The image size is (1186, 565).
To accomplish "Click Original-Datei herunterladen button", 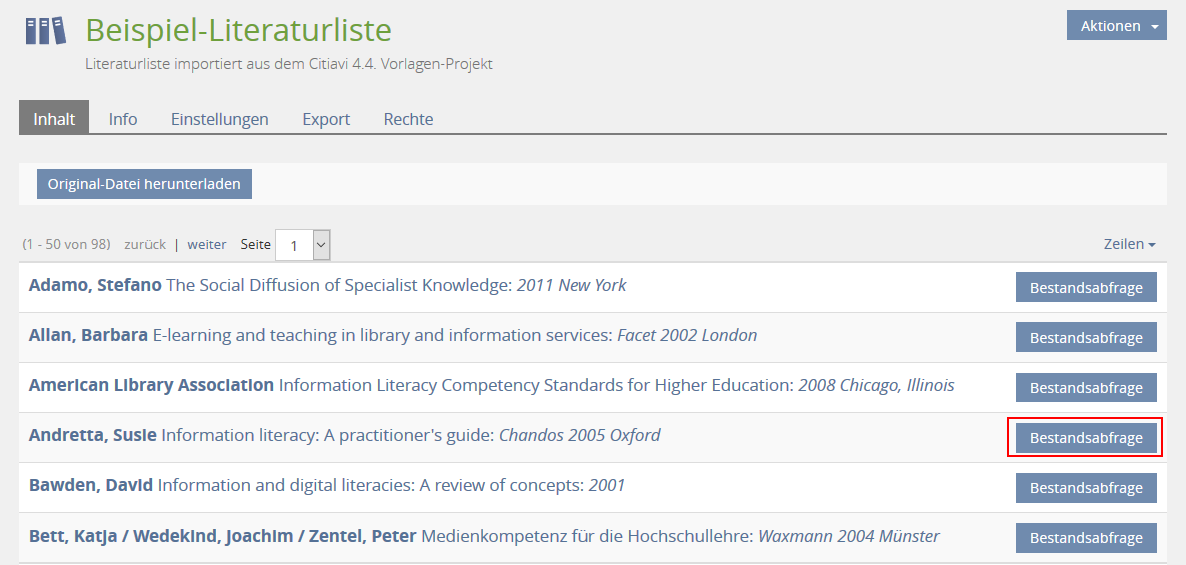I will 145,184.
